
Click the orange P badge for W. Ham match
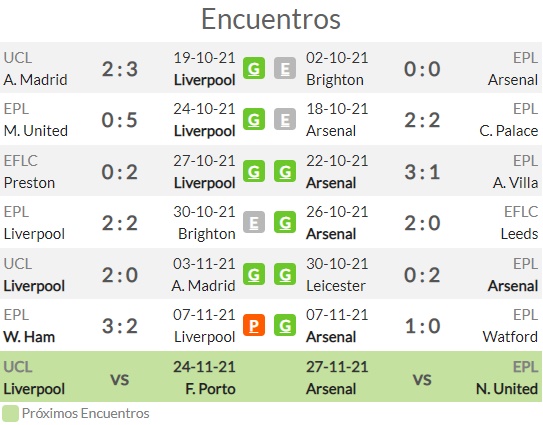[x=254, y=325]
